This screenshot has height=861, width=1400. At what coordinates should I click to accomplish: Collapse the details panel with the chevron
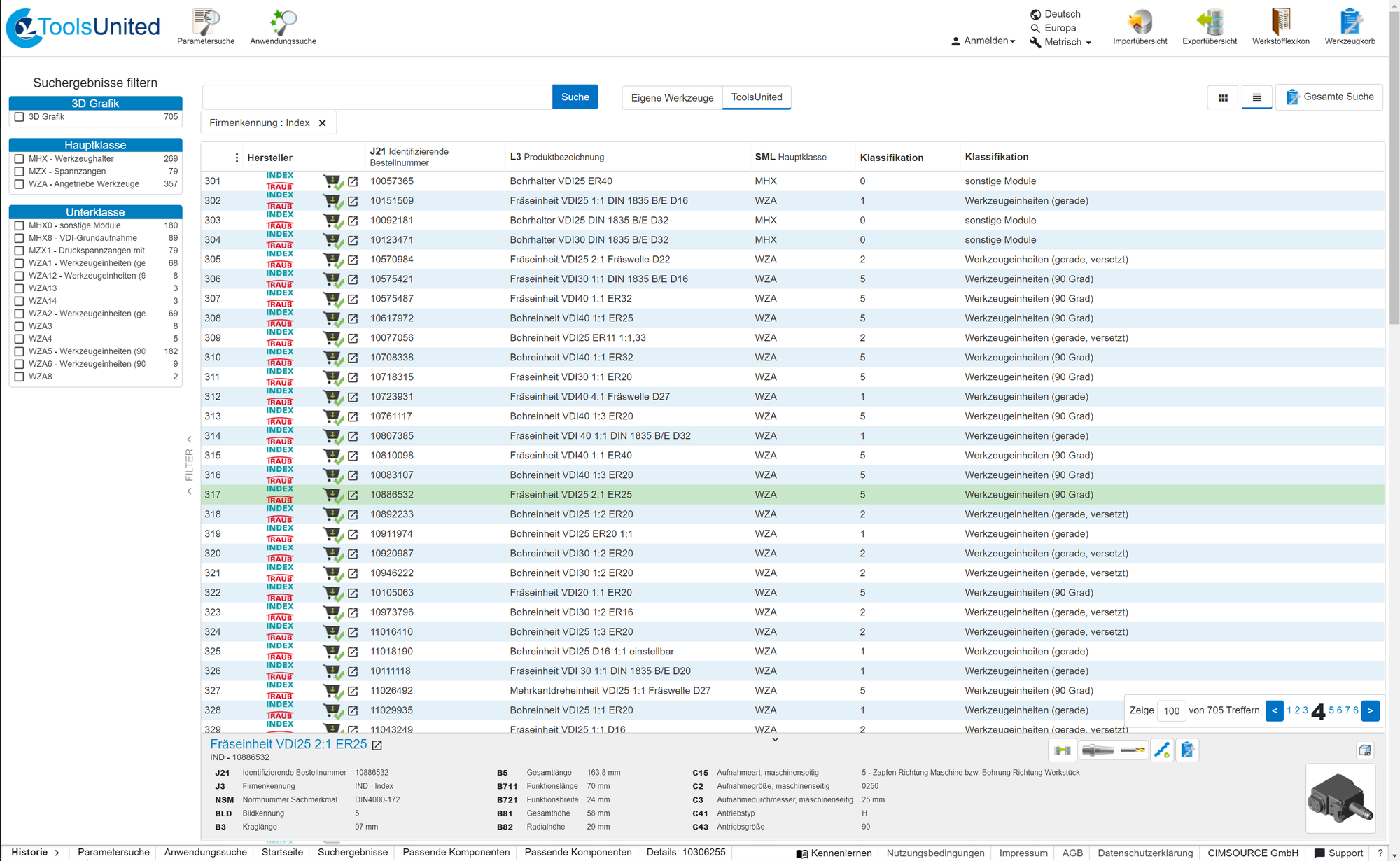pos(775,739)
